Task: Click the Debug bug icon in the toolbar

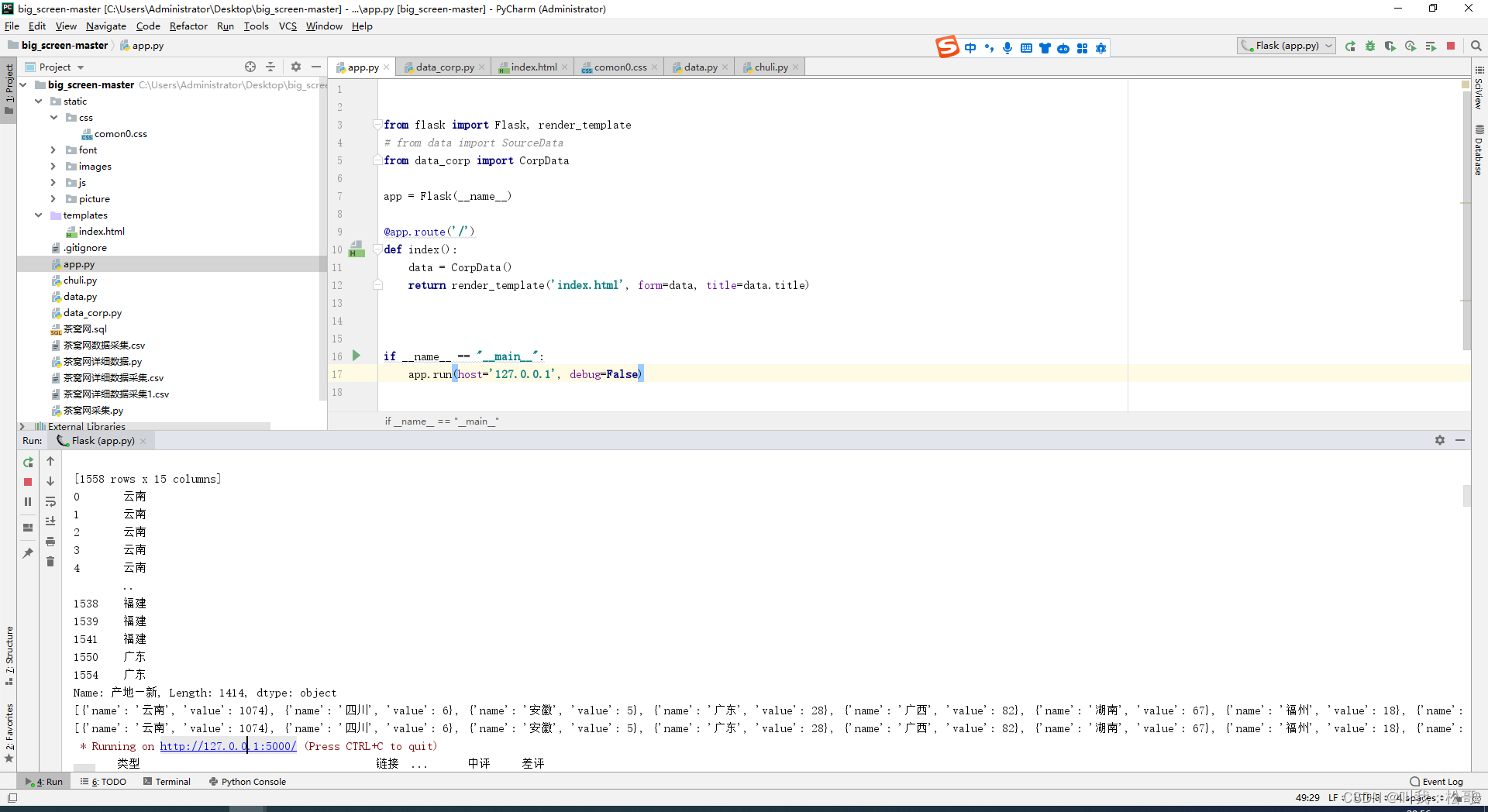Action: click(x=1370, y=46)
